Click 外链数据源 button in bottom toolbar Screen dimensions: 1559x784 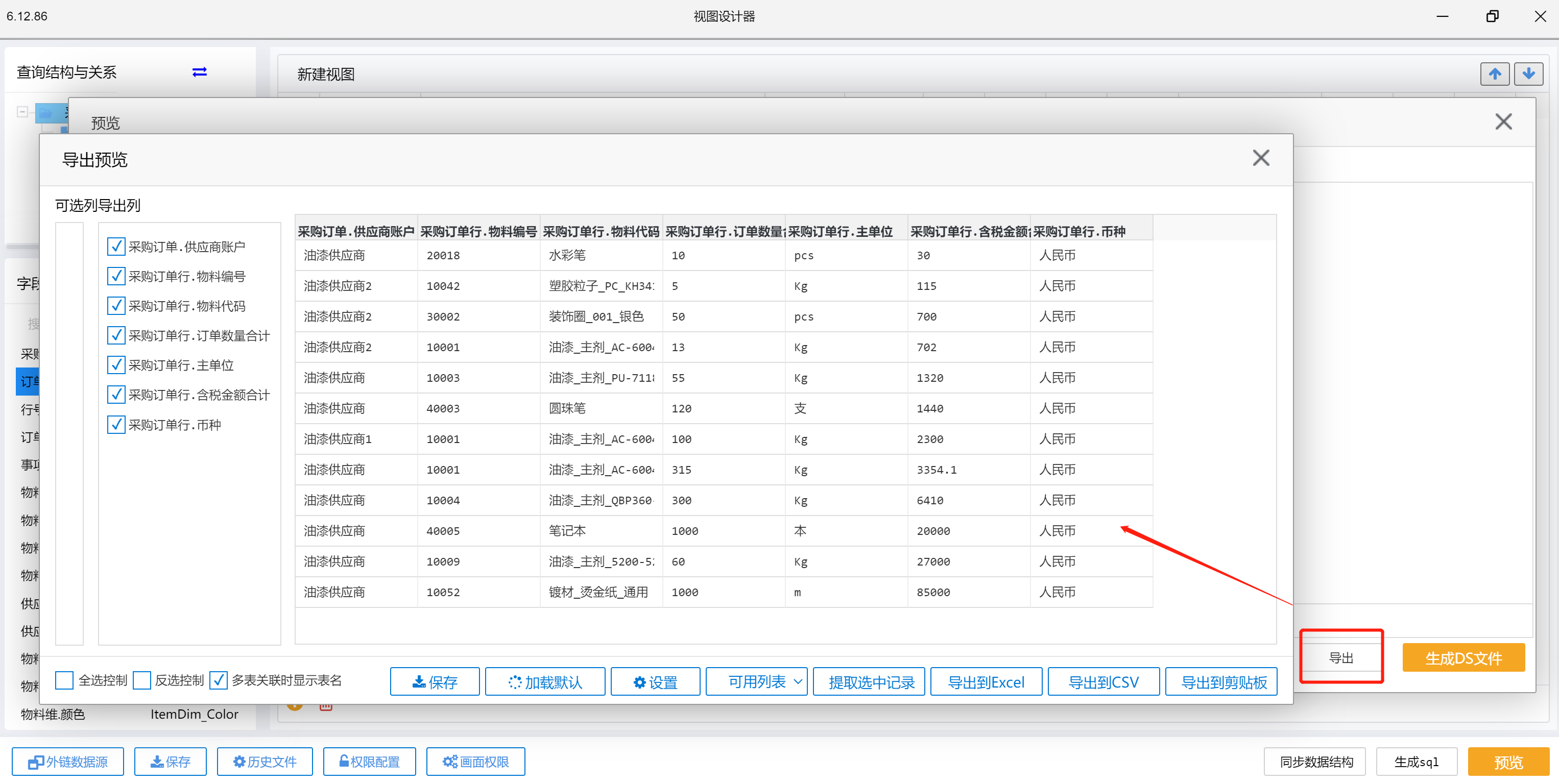(x=68, y=762)
